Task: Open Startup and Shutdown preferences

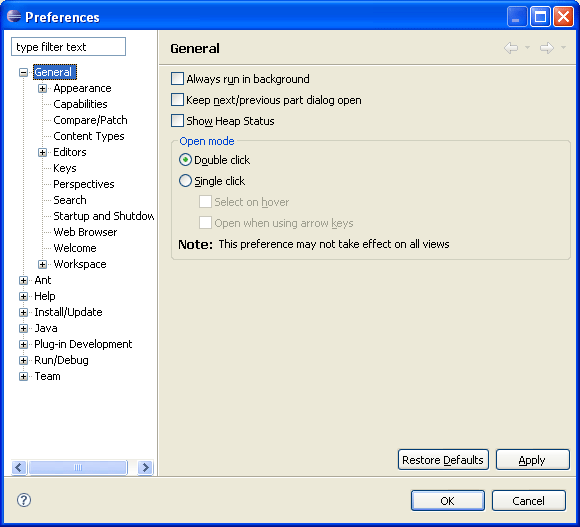Action: pos(104,216)
